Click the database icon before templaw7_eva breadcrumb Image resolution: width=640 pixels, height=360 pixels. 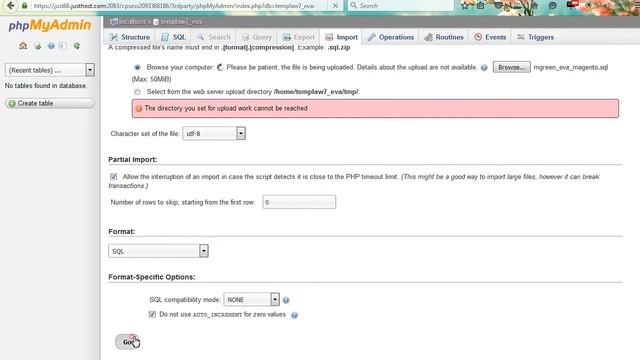156,22
